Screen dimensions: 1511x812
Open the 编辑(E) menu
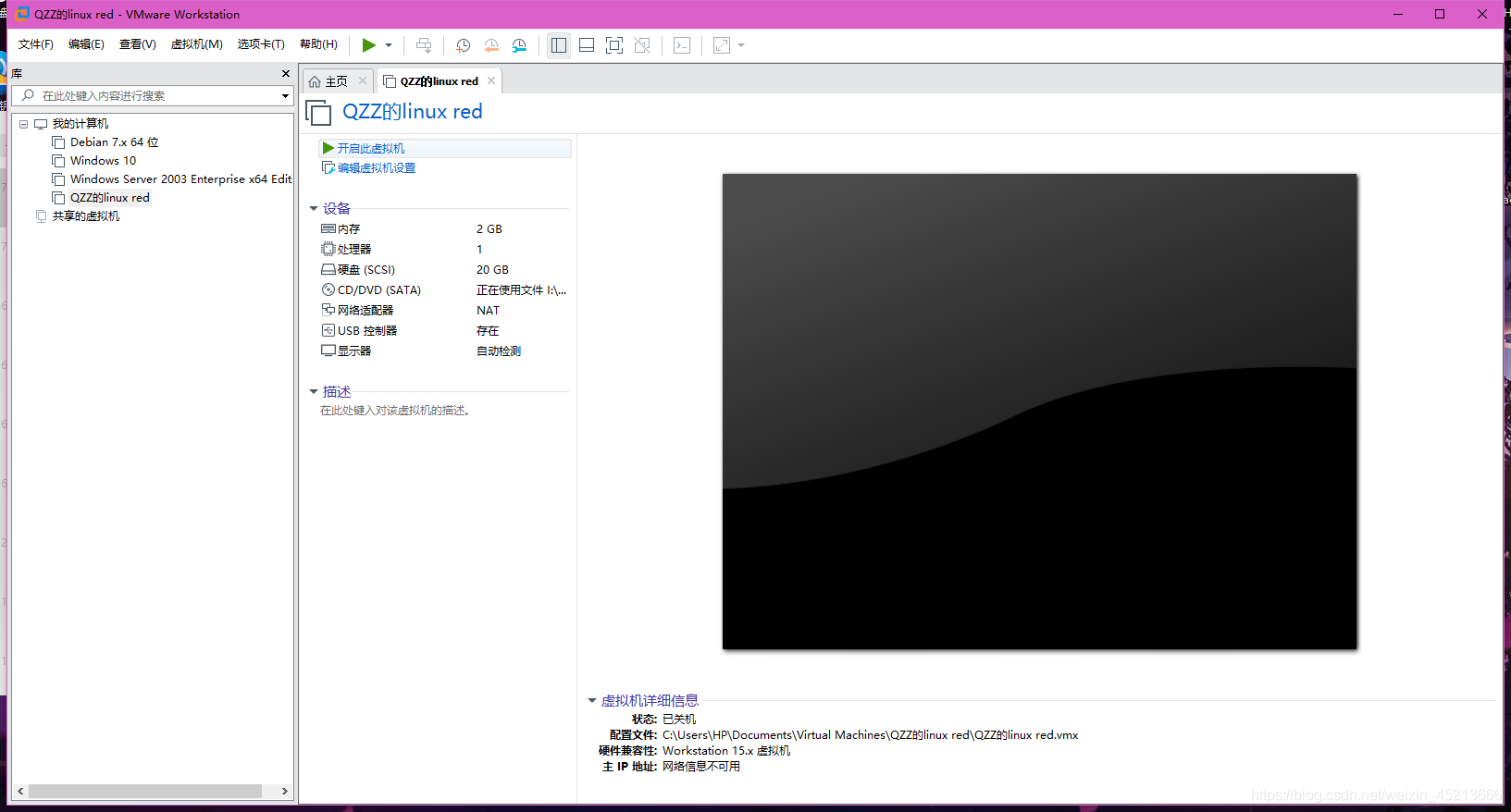pyautogui.click(x=86, y=44)
